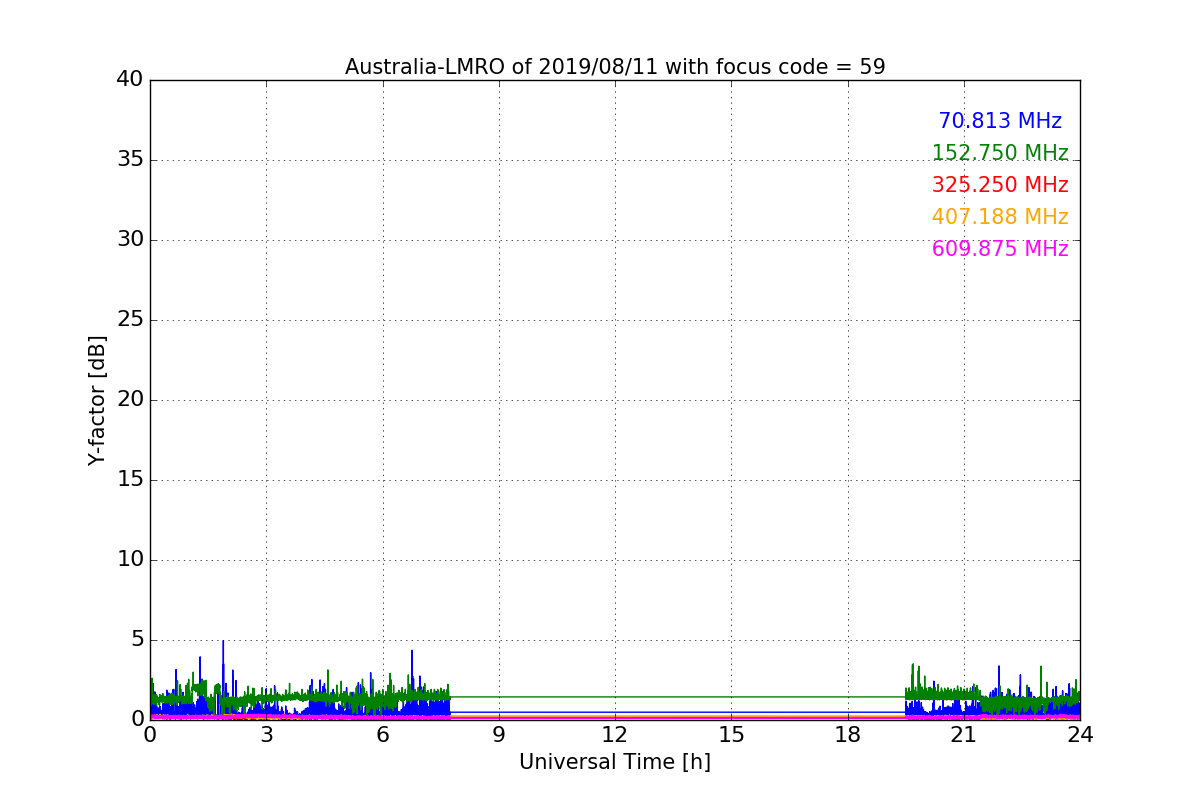Click the x-axis tick label 24

pyautogui.click(x=1080, y=735)
